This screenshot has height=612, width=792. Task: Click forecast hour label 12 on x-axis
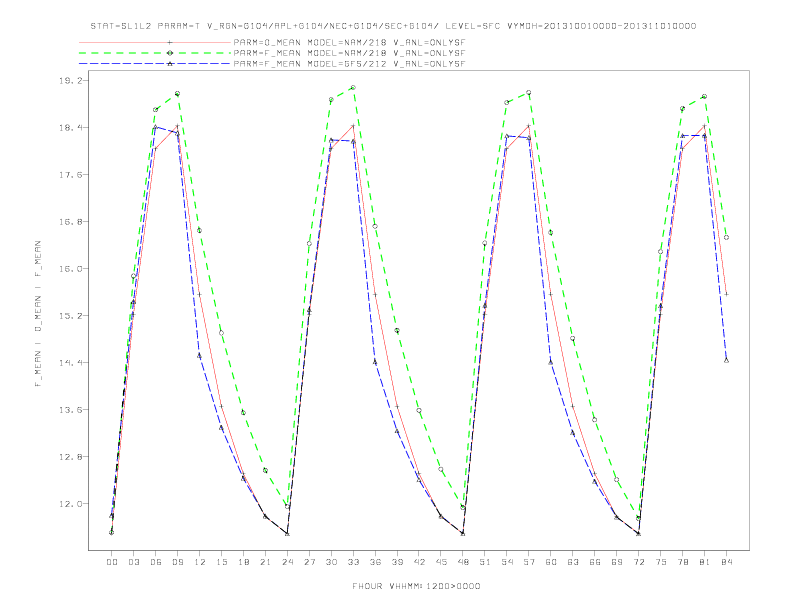pos(200,562)
